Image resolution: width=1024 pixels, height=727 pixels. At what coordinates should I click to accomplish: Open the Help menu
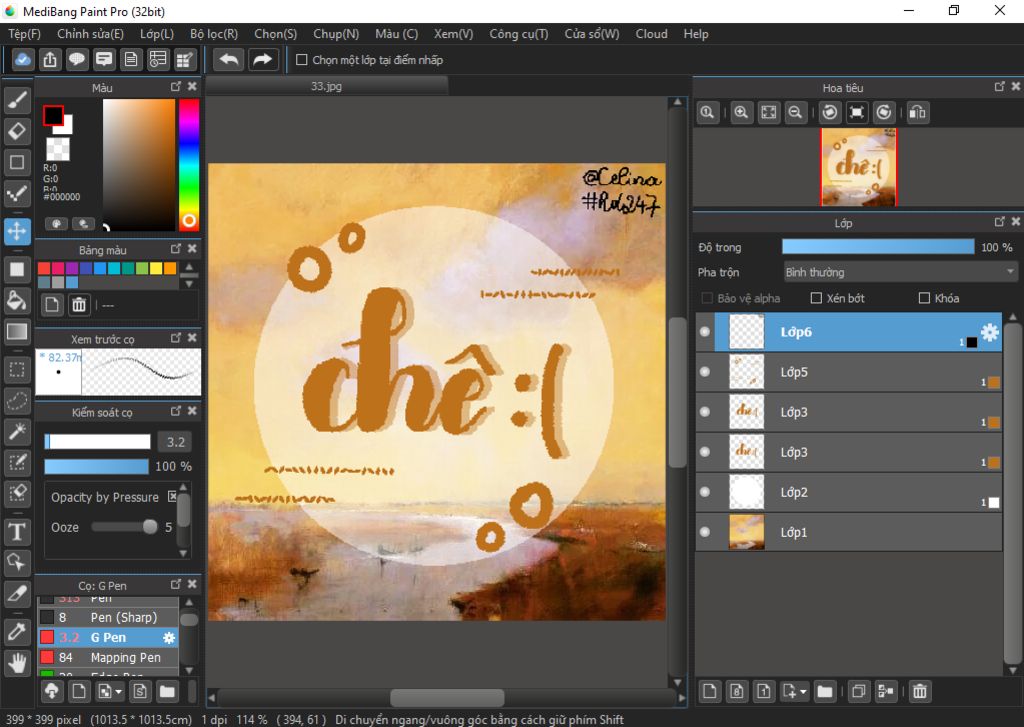tap(696, 34)
